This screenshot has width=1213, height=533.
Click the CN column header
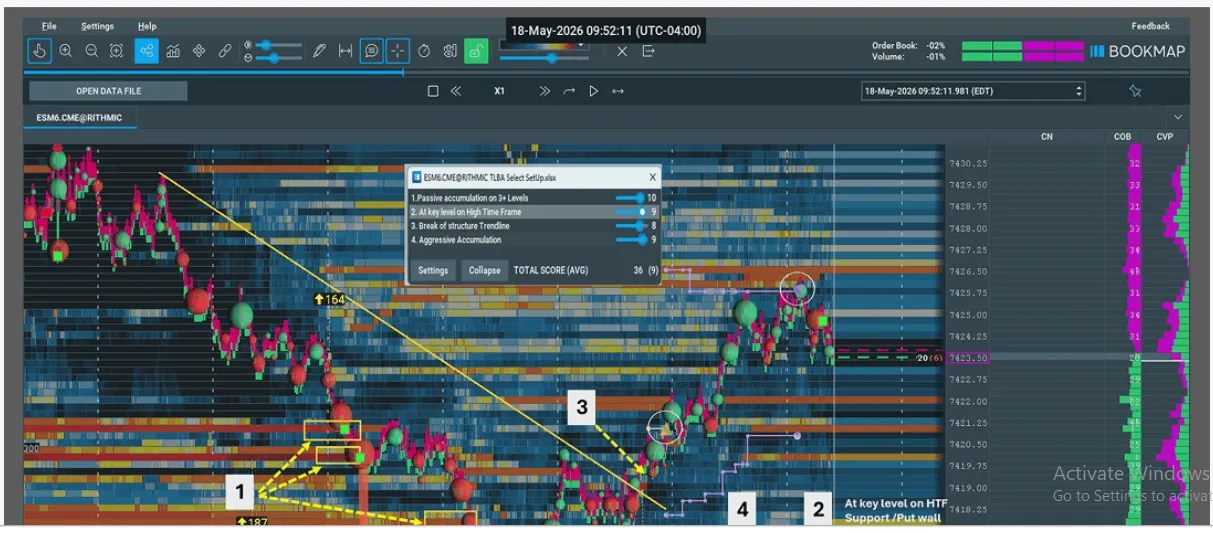tap(1047, 136)
